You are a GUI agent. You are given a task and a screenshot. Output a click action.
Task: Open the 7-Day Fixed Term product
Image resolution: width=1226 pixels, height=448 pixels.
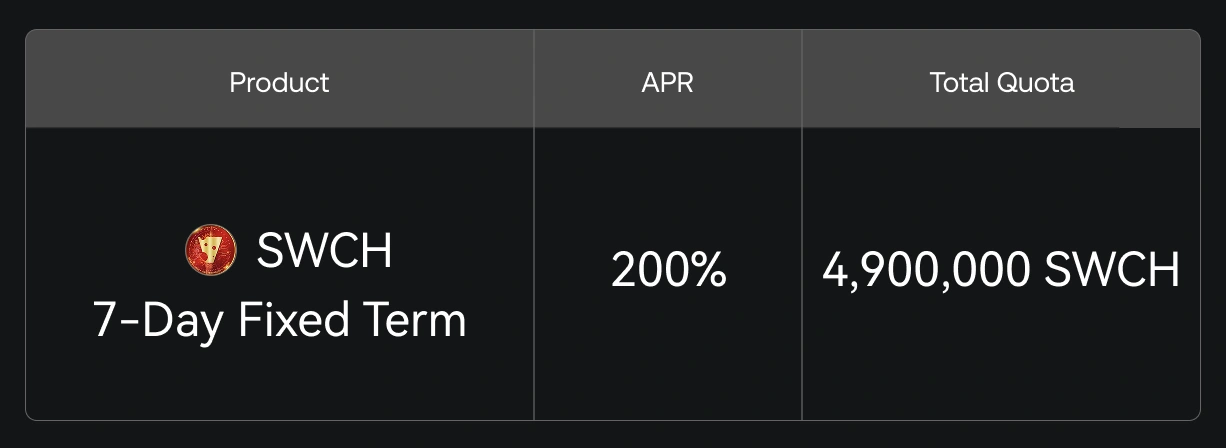[279, 321]
